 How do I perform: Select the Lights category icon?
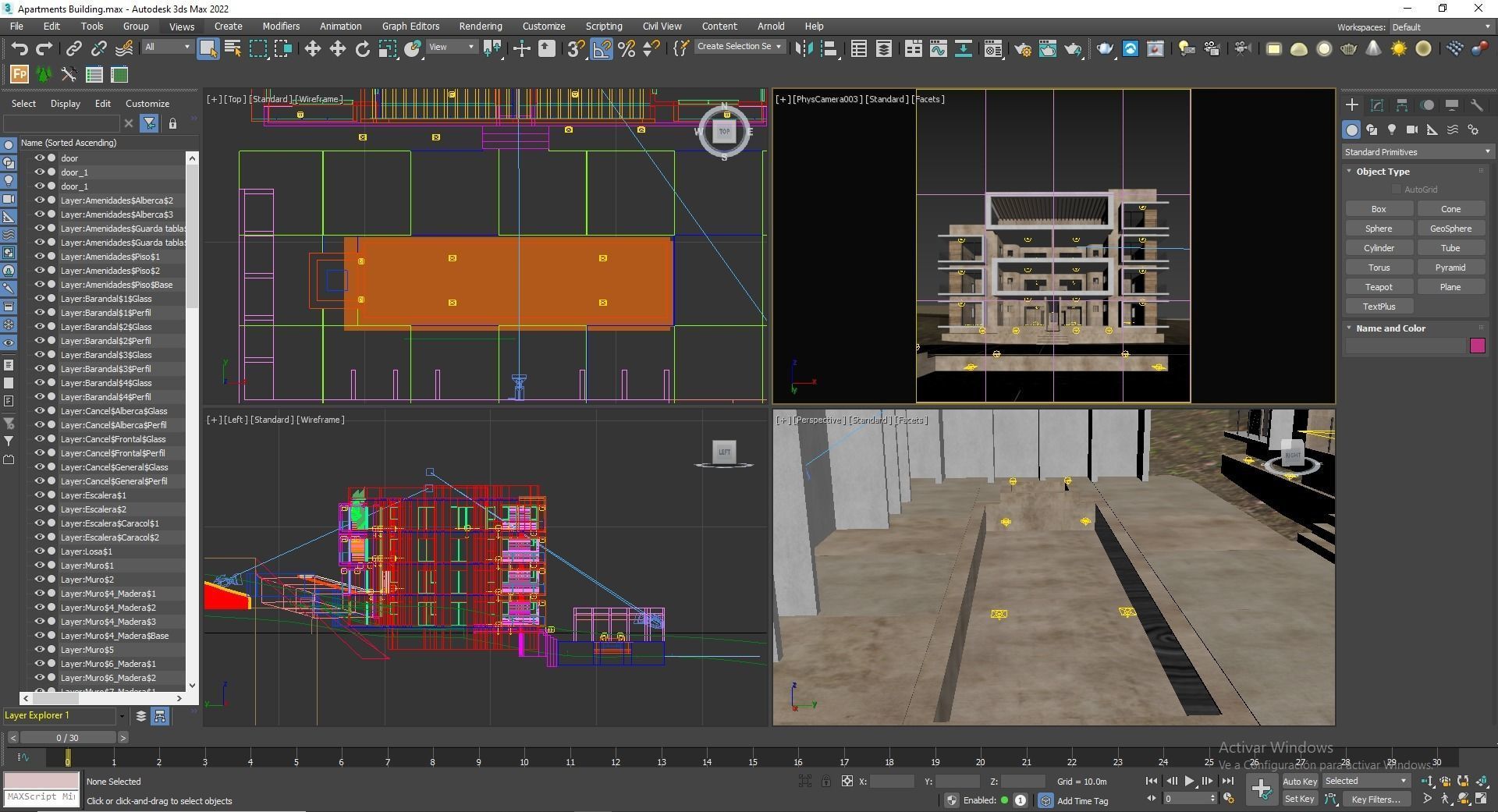click(1392, 129)
